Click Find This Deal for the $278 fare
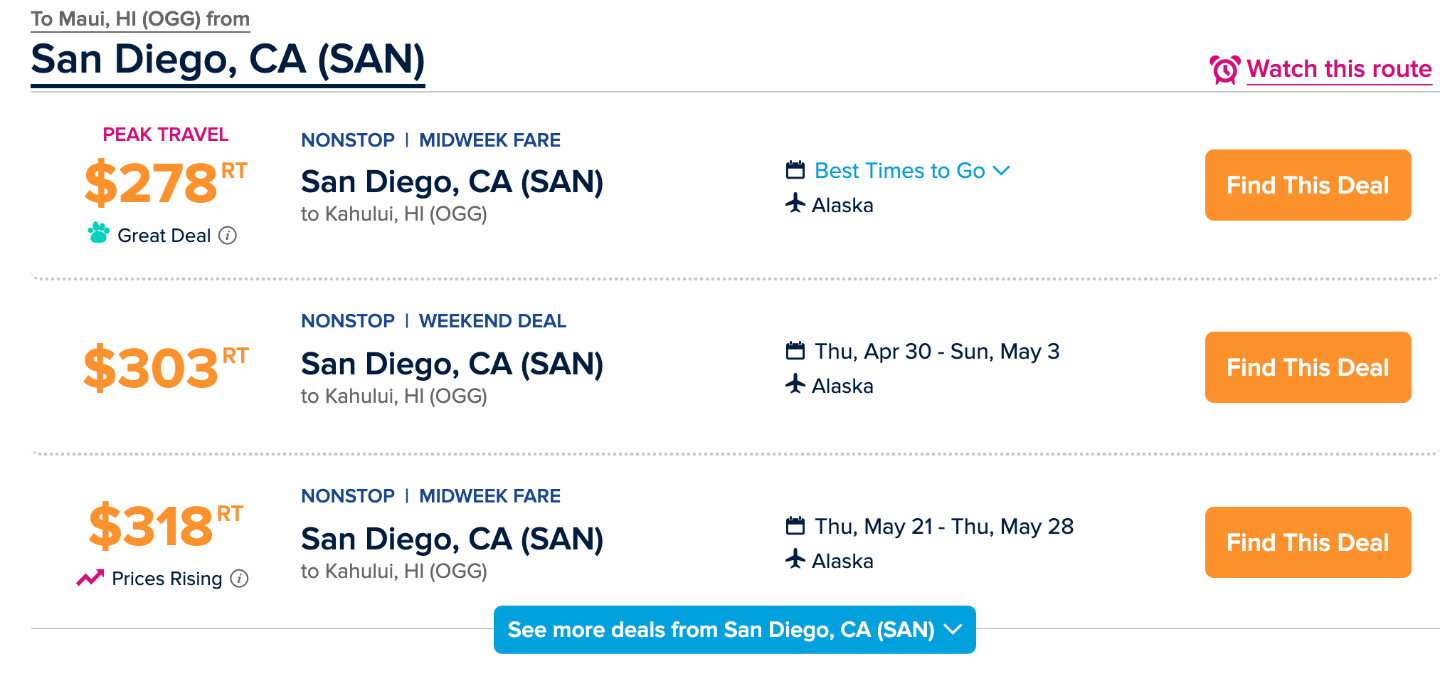 click(1308, 185)
